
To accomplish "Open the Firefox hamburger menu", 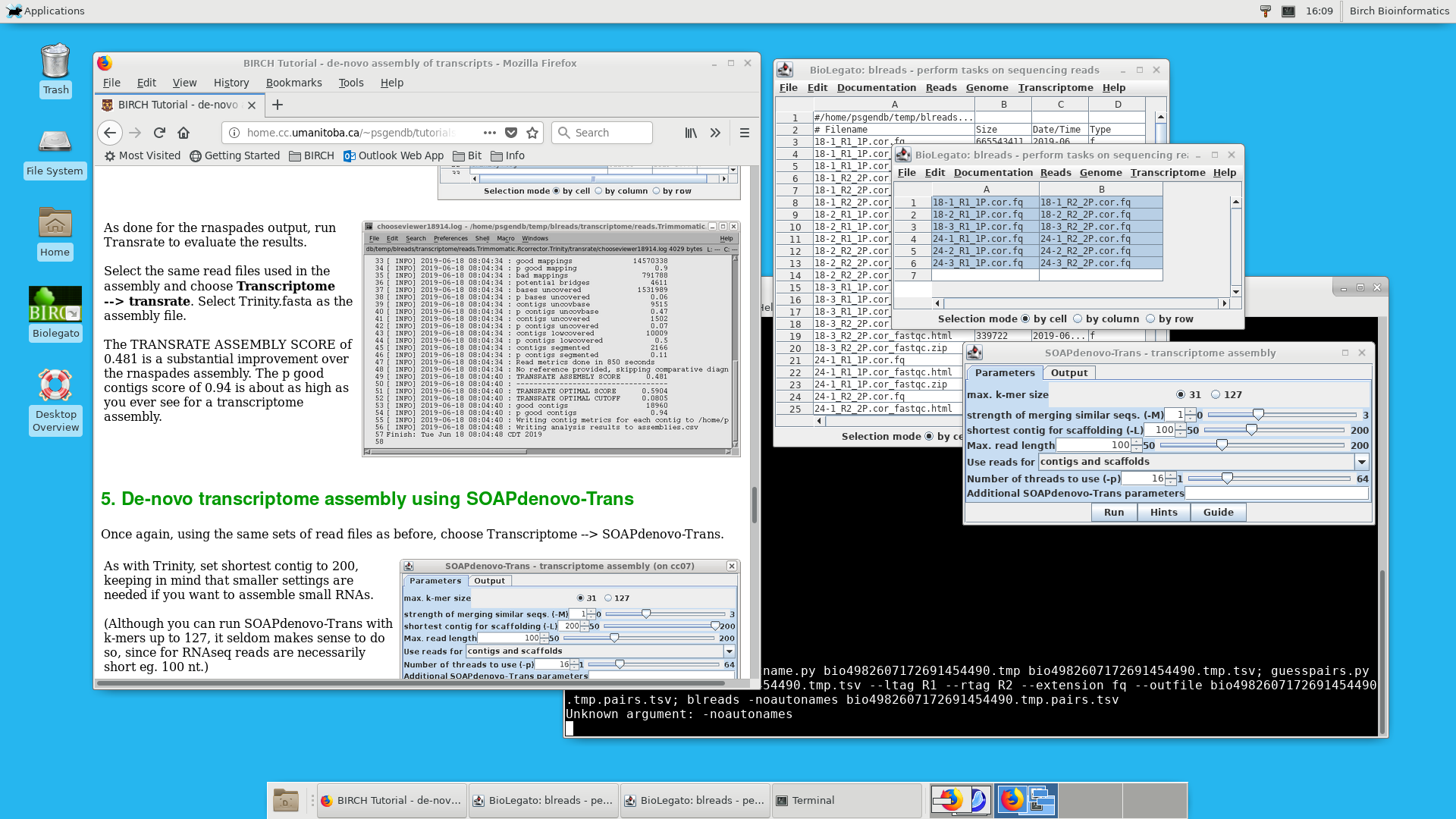I will (x=745, y=133).
